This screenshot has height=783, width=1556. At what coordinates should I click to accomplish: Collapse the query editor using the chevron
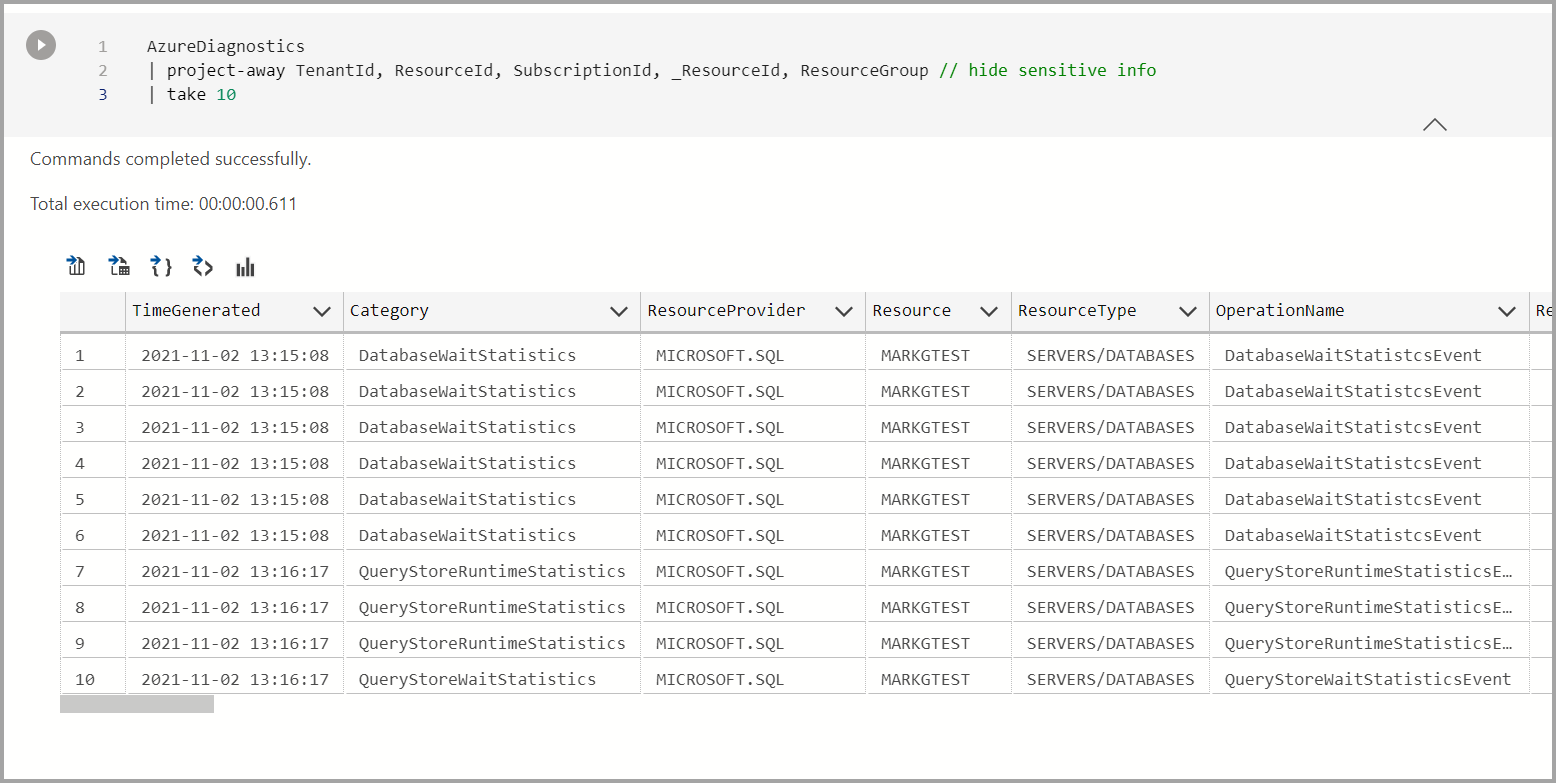(1435, 124)
